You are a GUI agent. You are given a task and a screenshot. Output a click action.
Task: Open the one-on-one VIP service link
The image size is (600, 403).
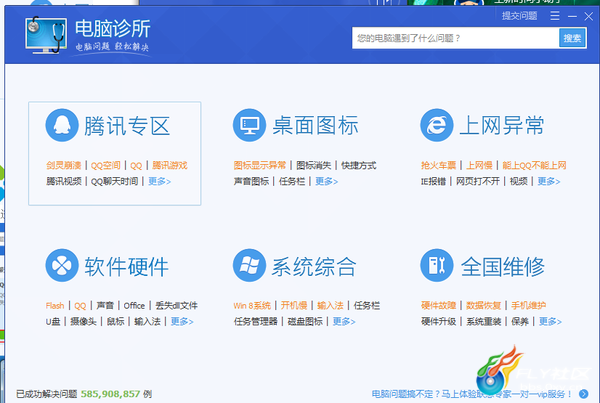[x=473, y=394]
